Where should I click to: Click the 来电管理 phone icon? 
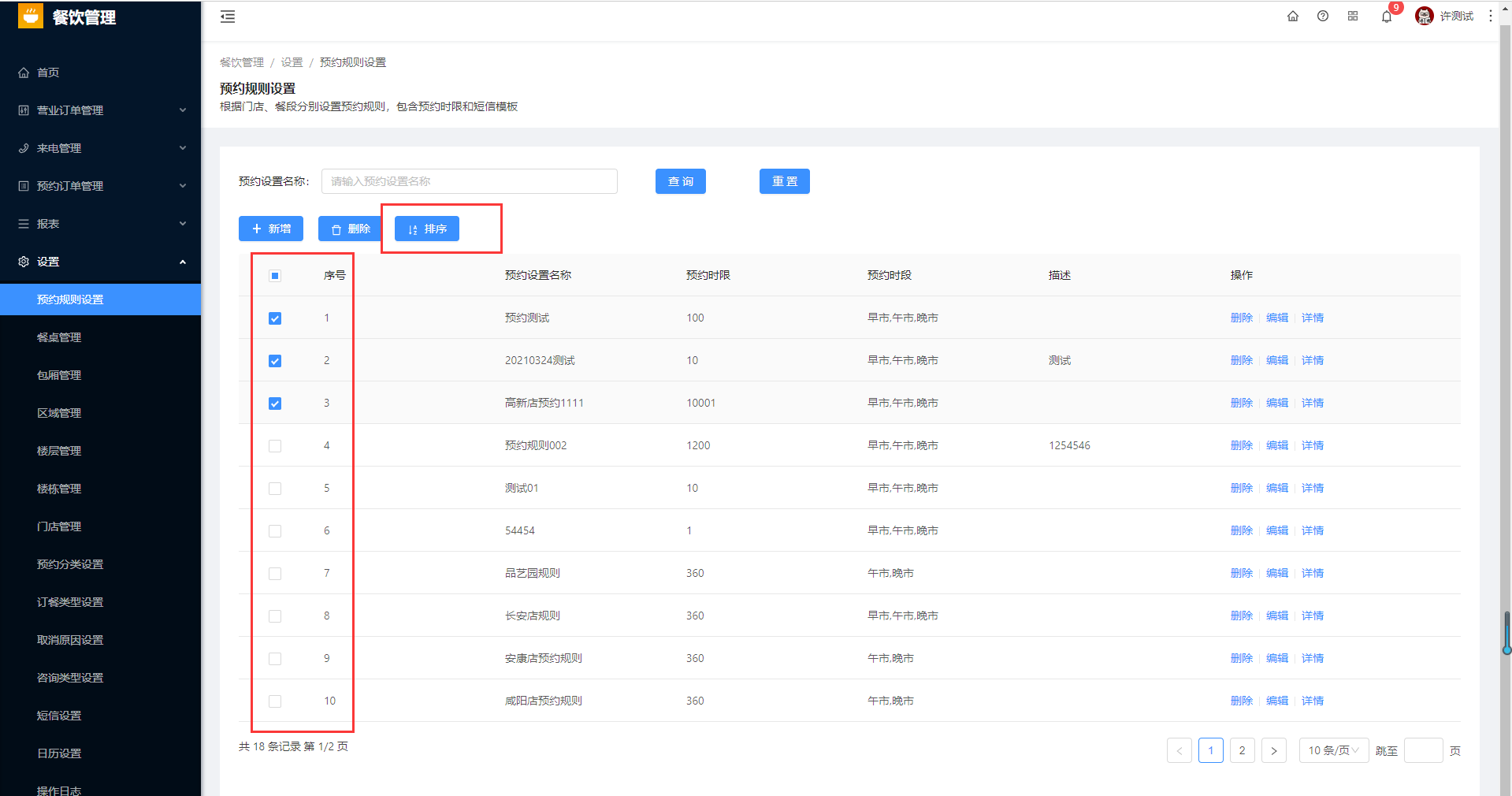coord(24,148)
